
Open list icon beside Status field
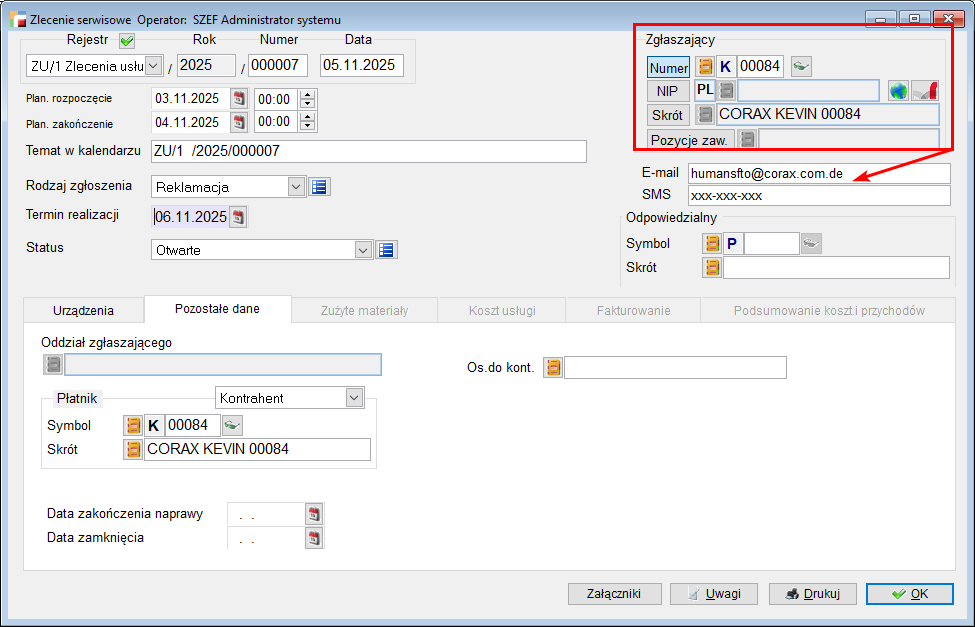coord(387,250)
